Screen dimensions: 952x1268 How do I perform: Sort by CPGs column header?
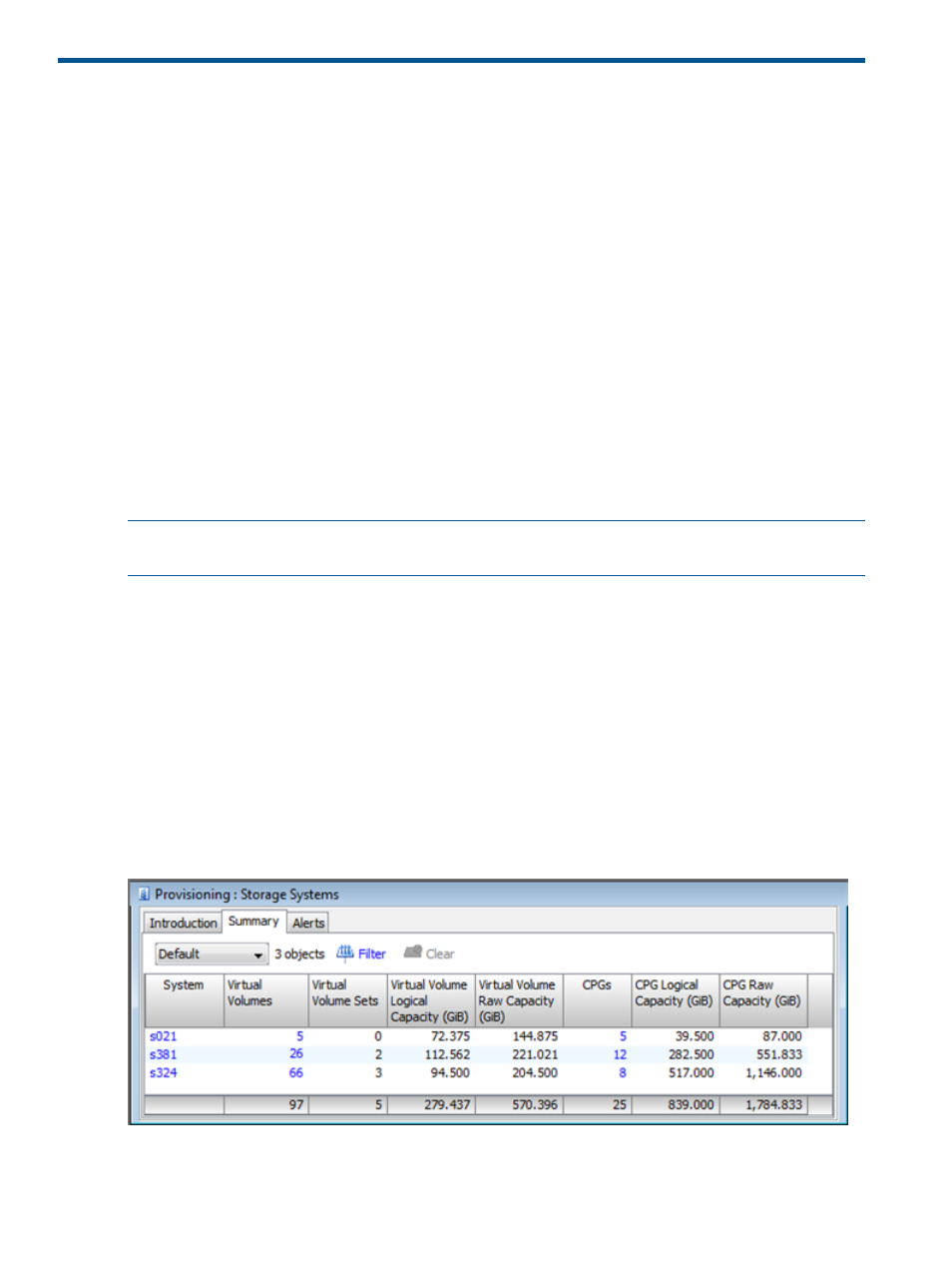pos(597,1000)
